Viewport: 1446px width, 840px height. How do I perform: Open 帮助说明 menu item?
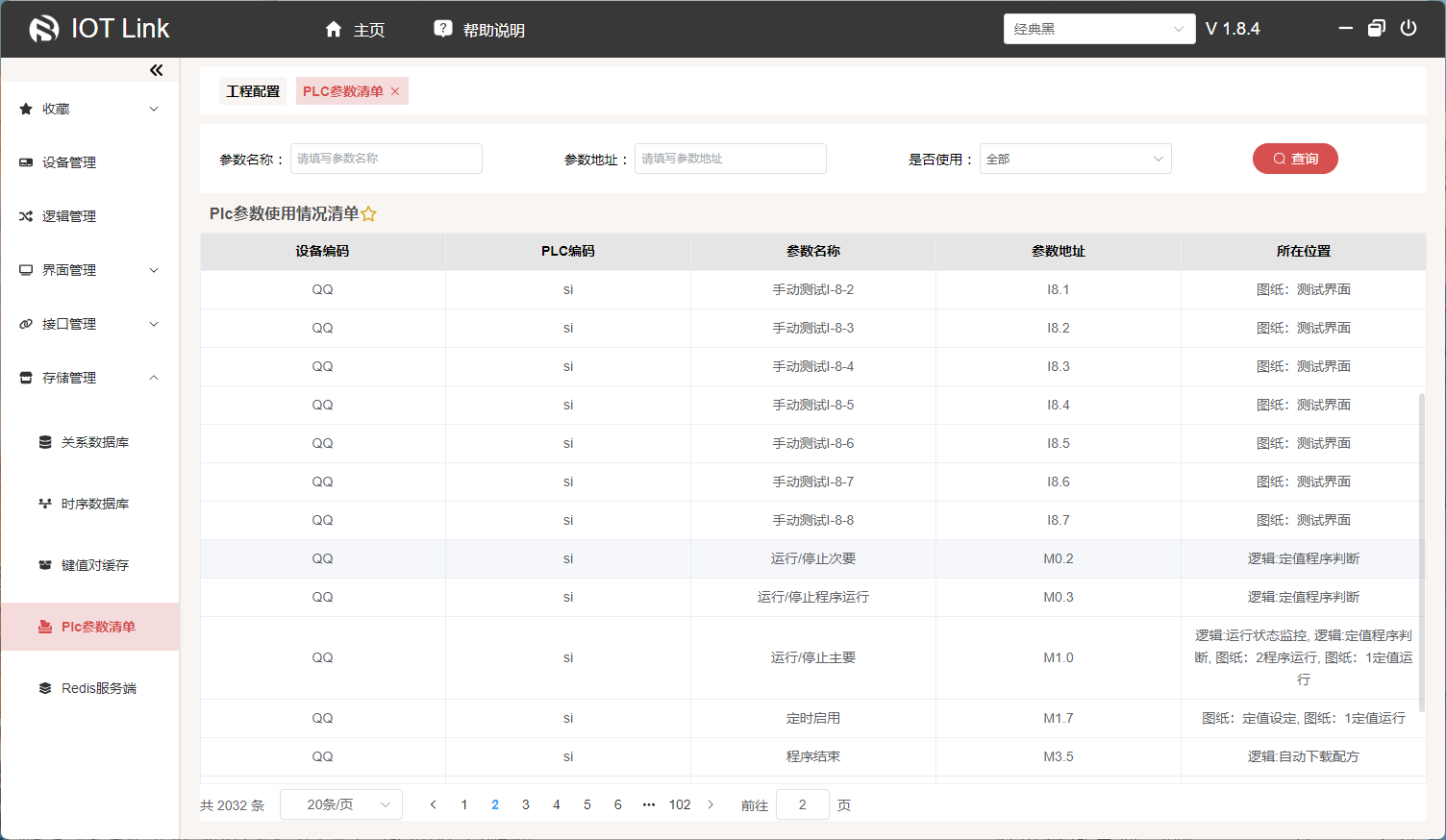(x=479, y=30)
